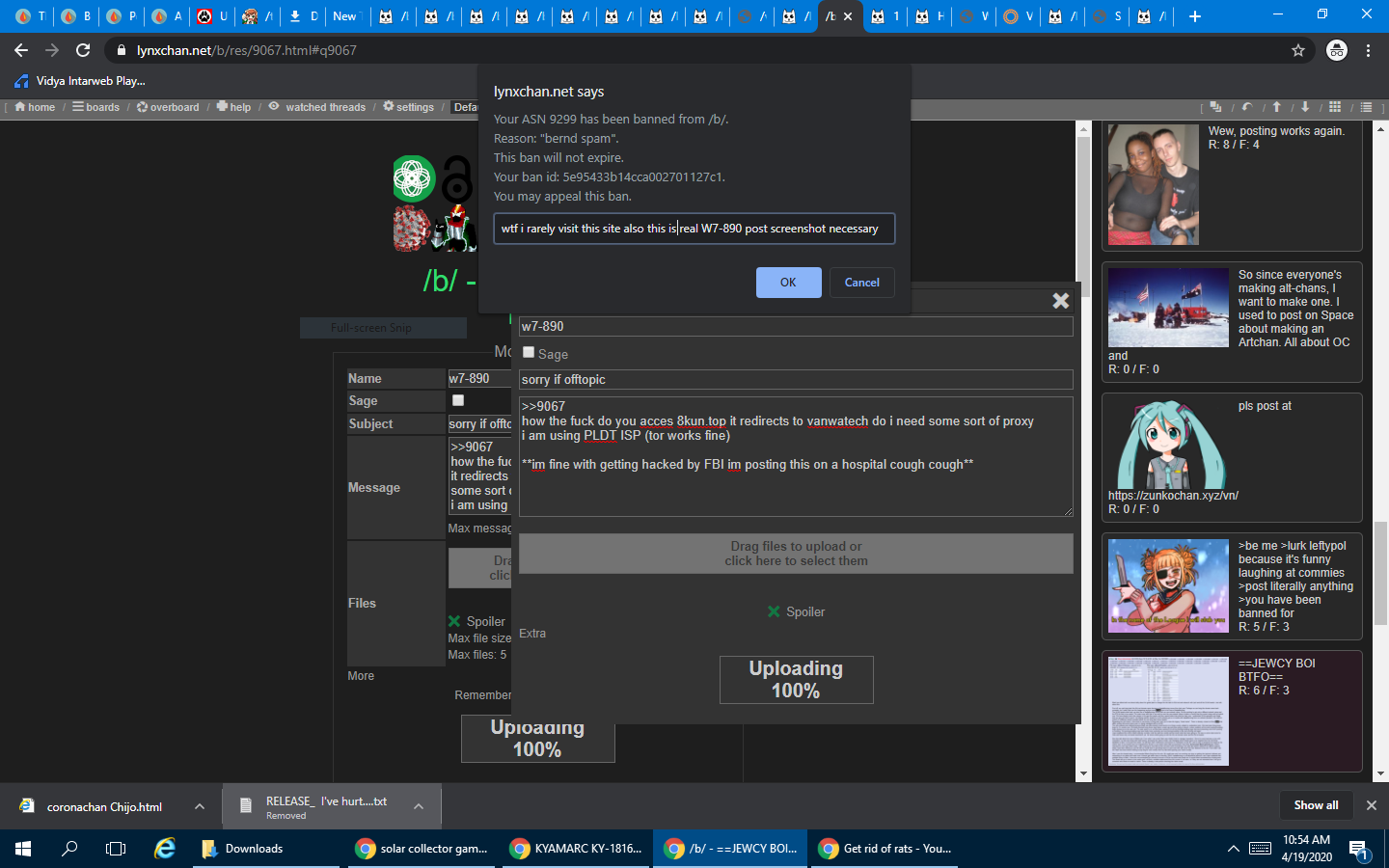Go back to the previous page
Viewport: 1389px width, 868px height.
pos(21,50)
